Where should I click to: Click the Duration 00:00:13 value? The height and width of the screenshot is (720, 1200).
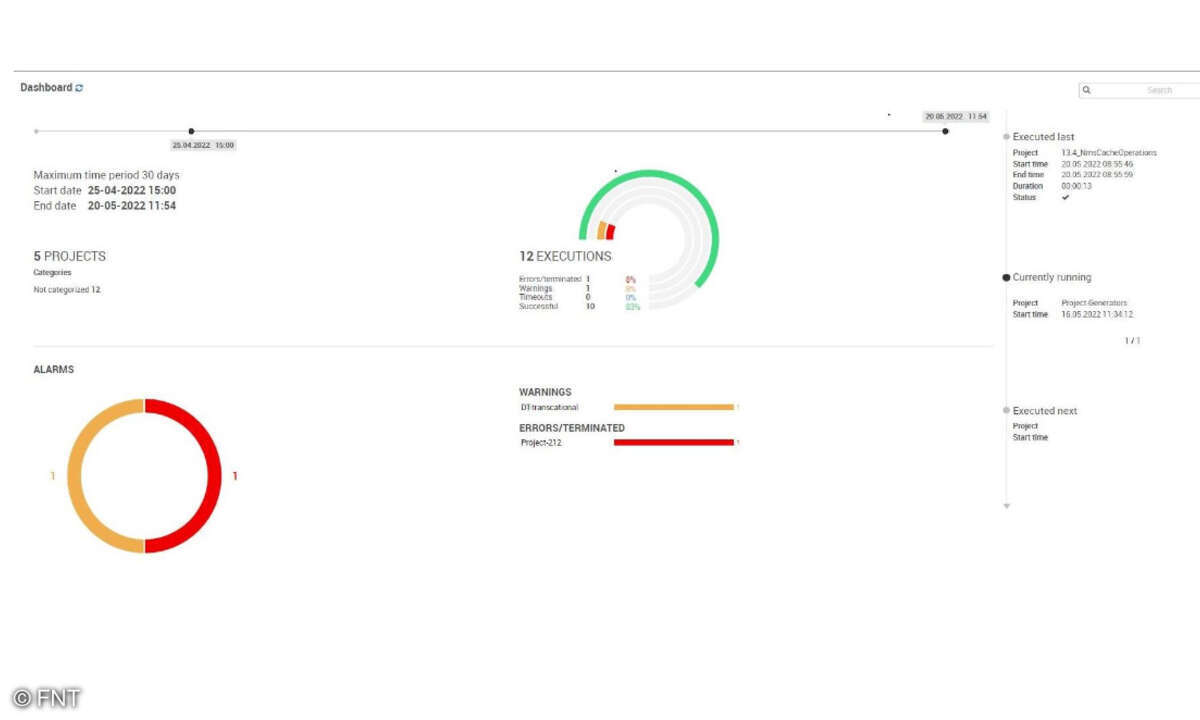click(x=1076, y=186)
